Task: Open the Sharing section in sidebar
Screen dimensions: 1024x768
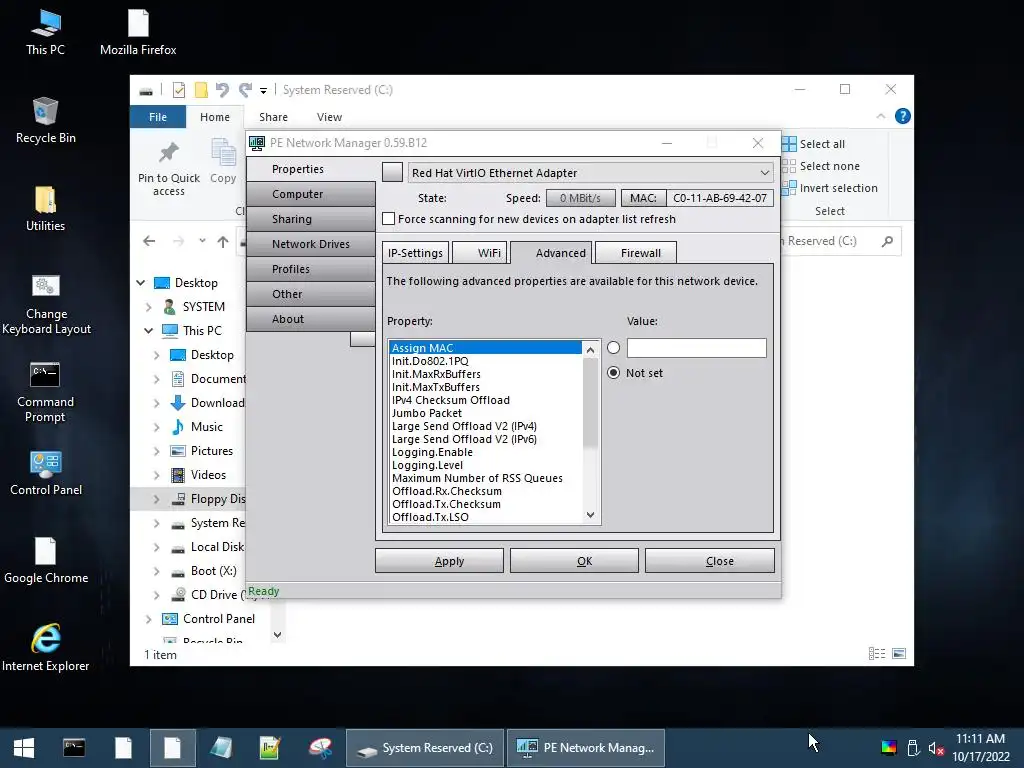Action: [x=311, y=219]
